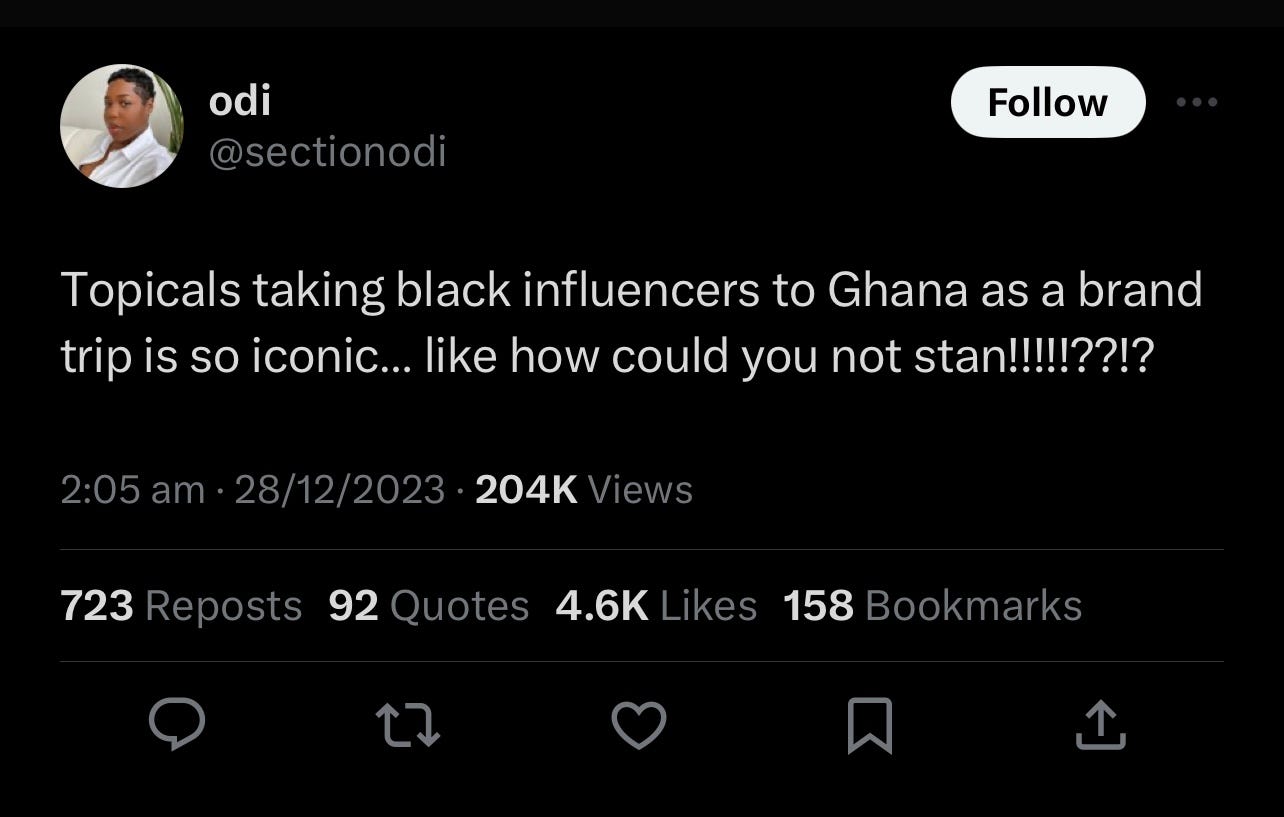Like the tweet with the heart icon

(638, 725)
